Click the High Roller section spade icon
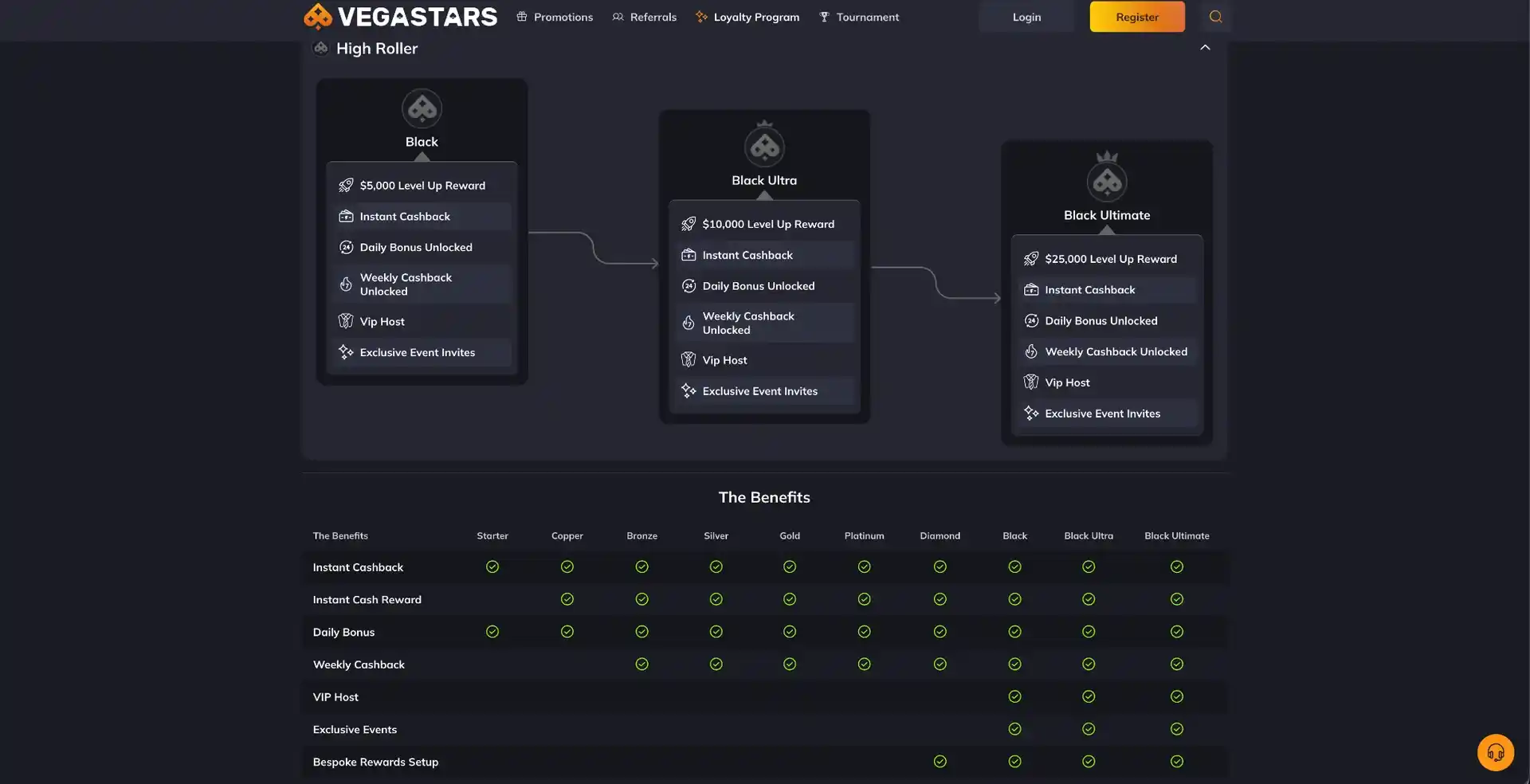Screen dimensions: 1530x784 click(x=320, y=49)
